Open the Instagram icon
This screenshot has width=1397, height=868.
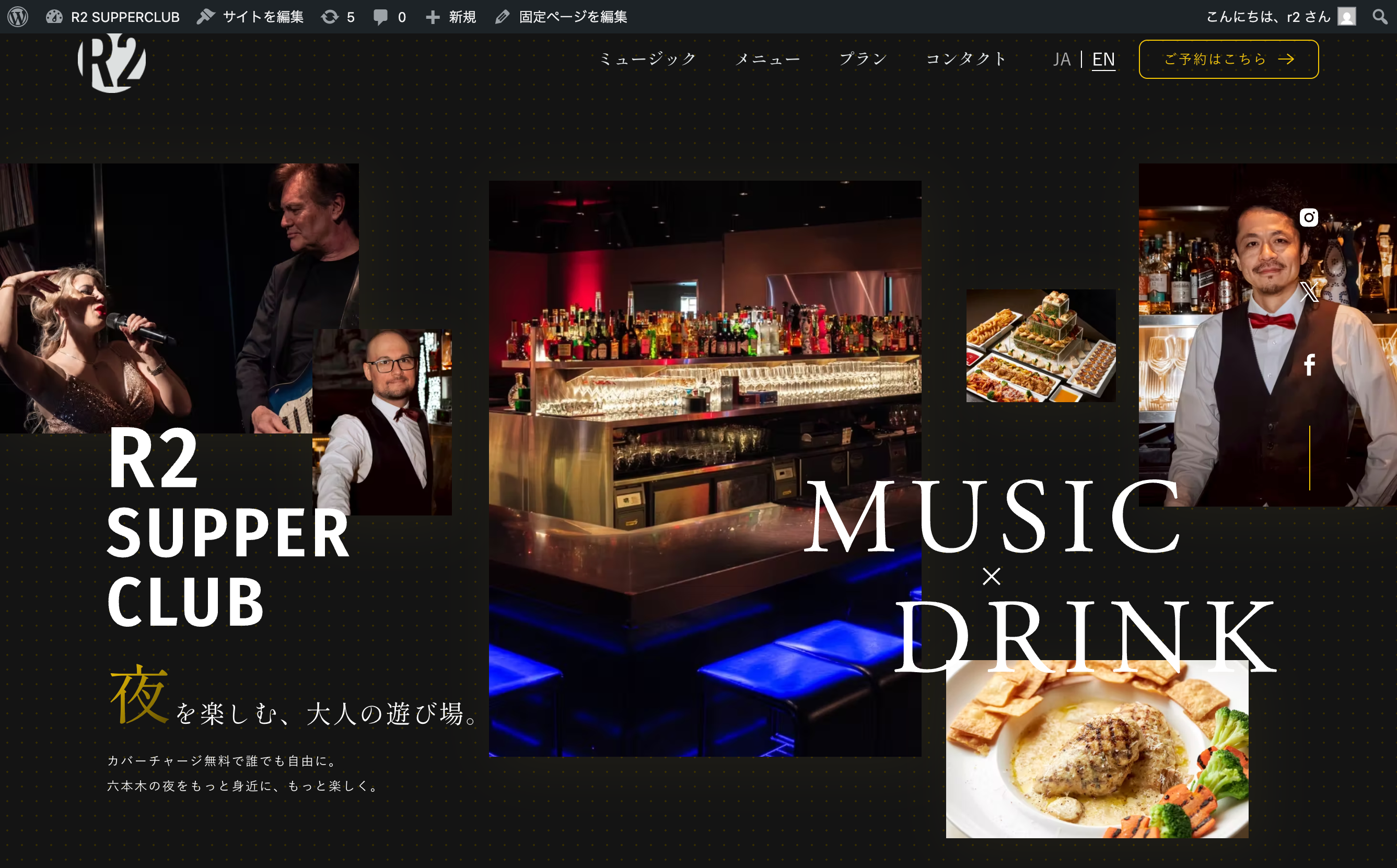point(1309,218)
